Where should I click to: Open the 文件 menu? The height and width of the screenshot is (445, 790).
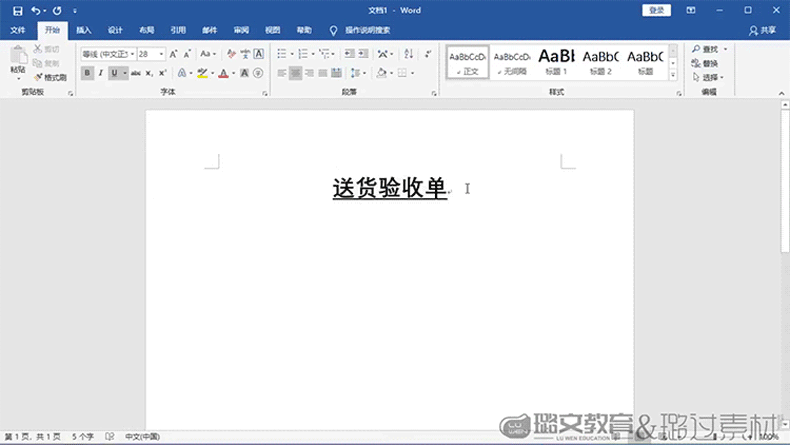[x=18, y=30]
